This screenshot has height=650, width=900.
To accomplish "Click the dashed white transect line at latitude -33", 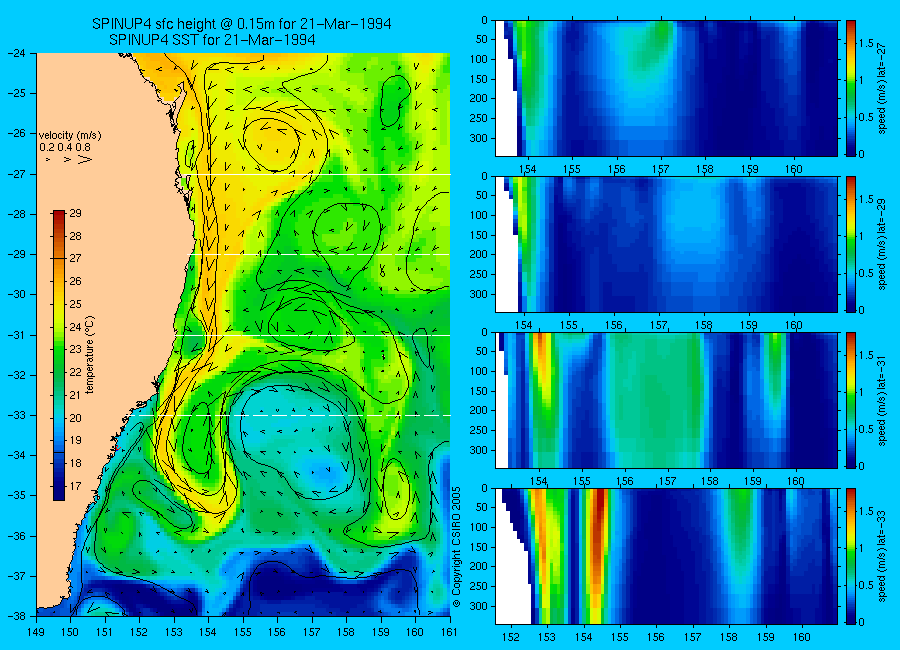I will [x=295, y=415].
